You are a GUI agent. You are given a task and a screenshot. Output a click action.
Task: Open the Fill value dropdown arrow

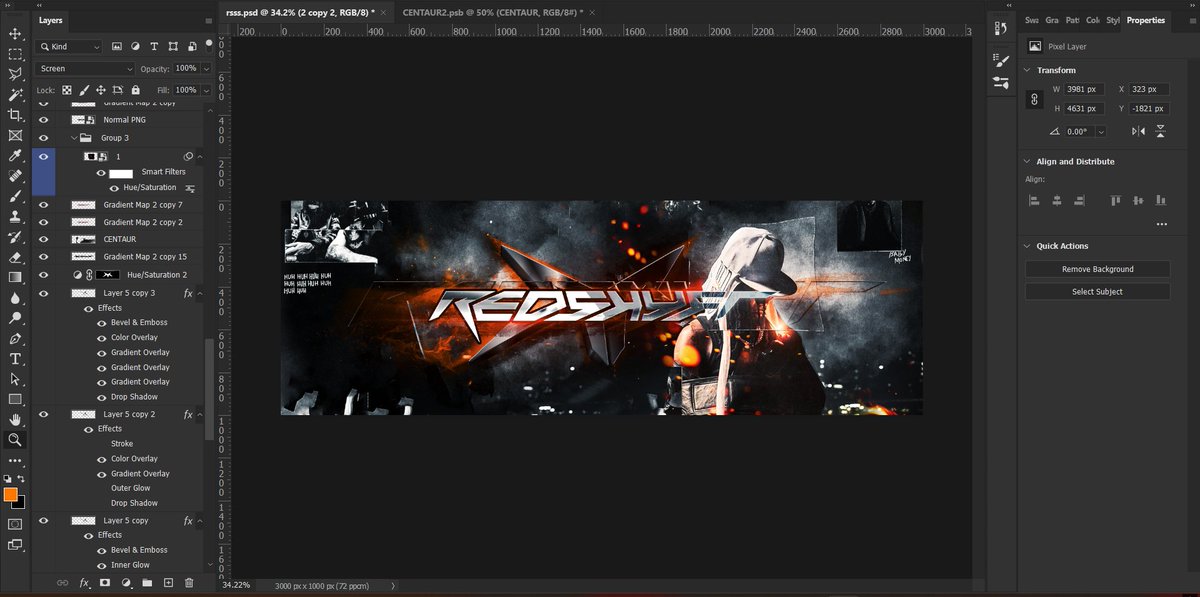click(x=206, y=90)
